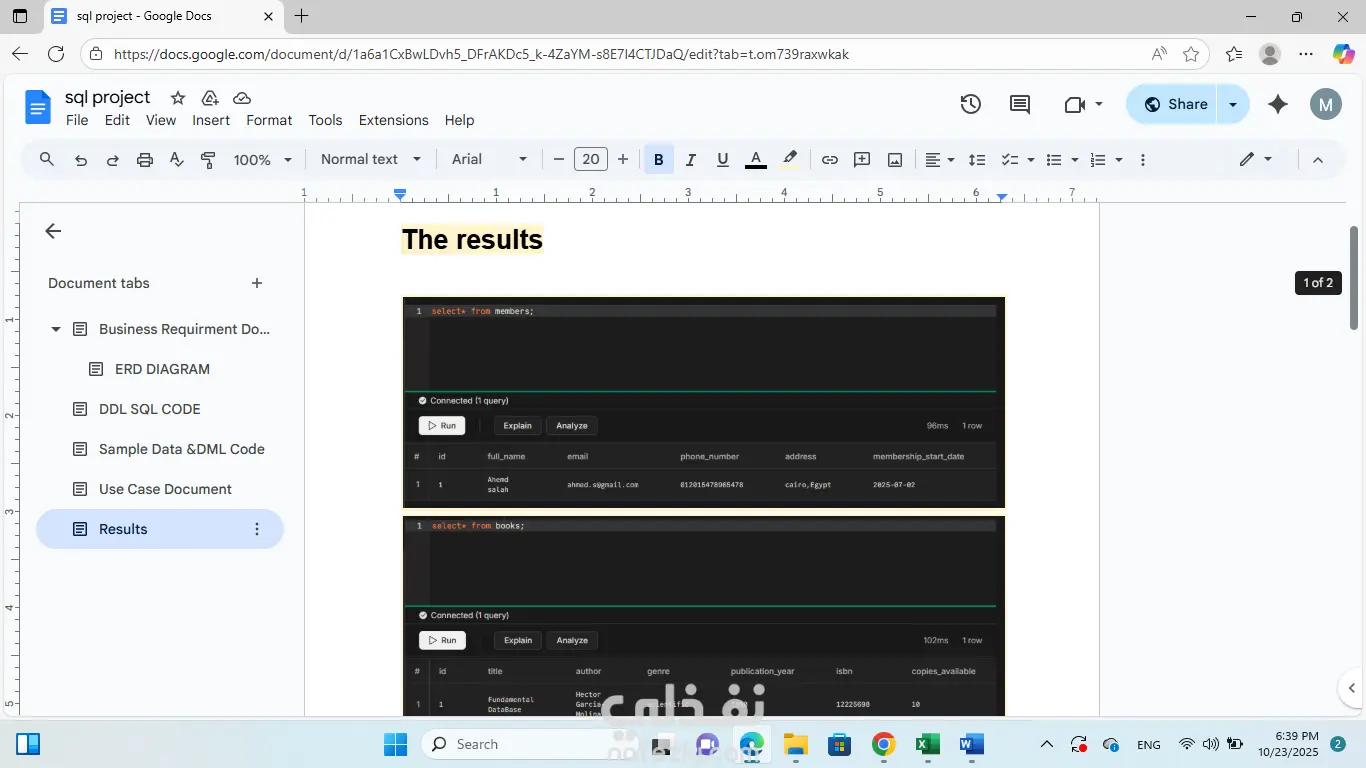Click the Share button
Viewport: 1366px width, 768px height.
1174,104
